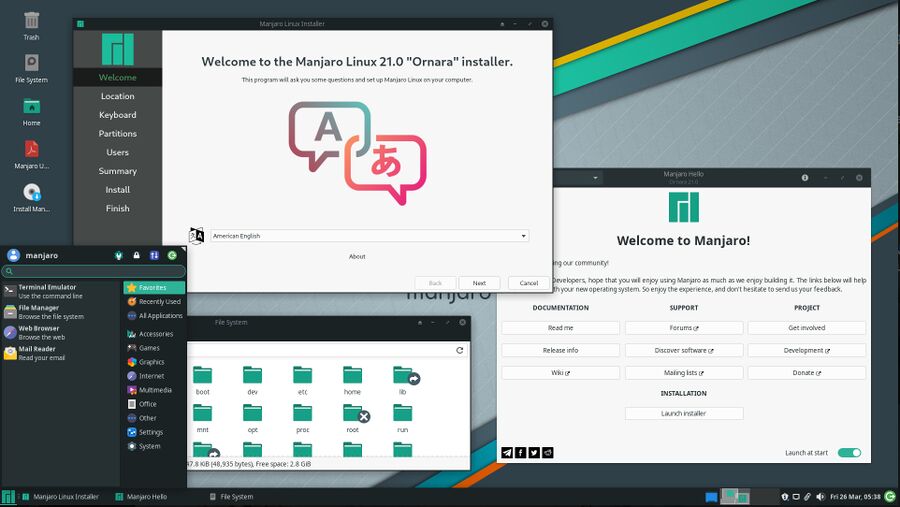Click Next in the installer
Image resolution: width=900 pixels, height=507 pixels.
pos(479,283)
